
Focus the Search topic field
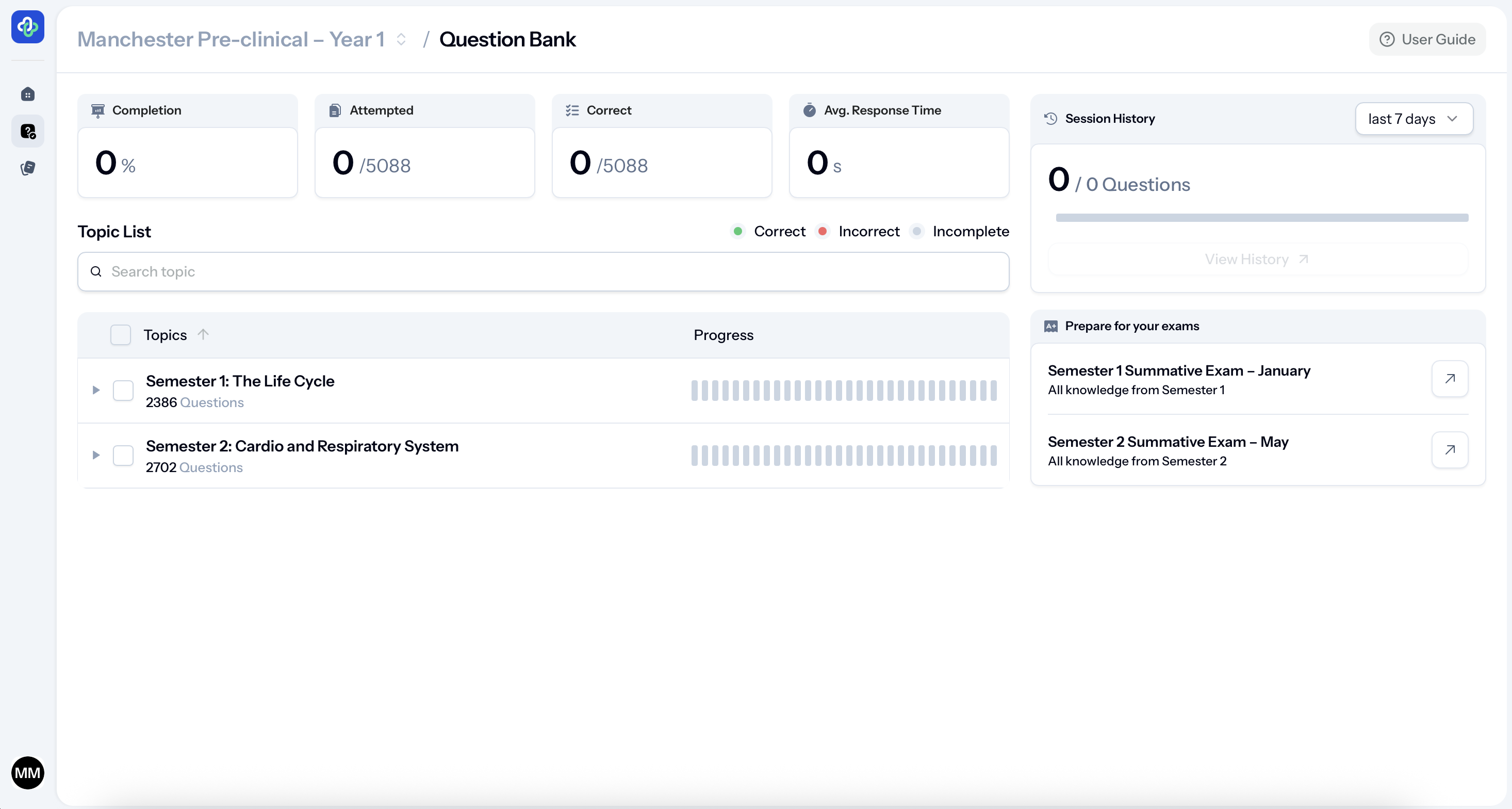click(543, 272)
